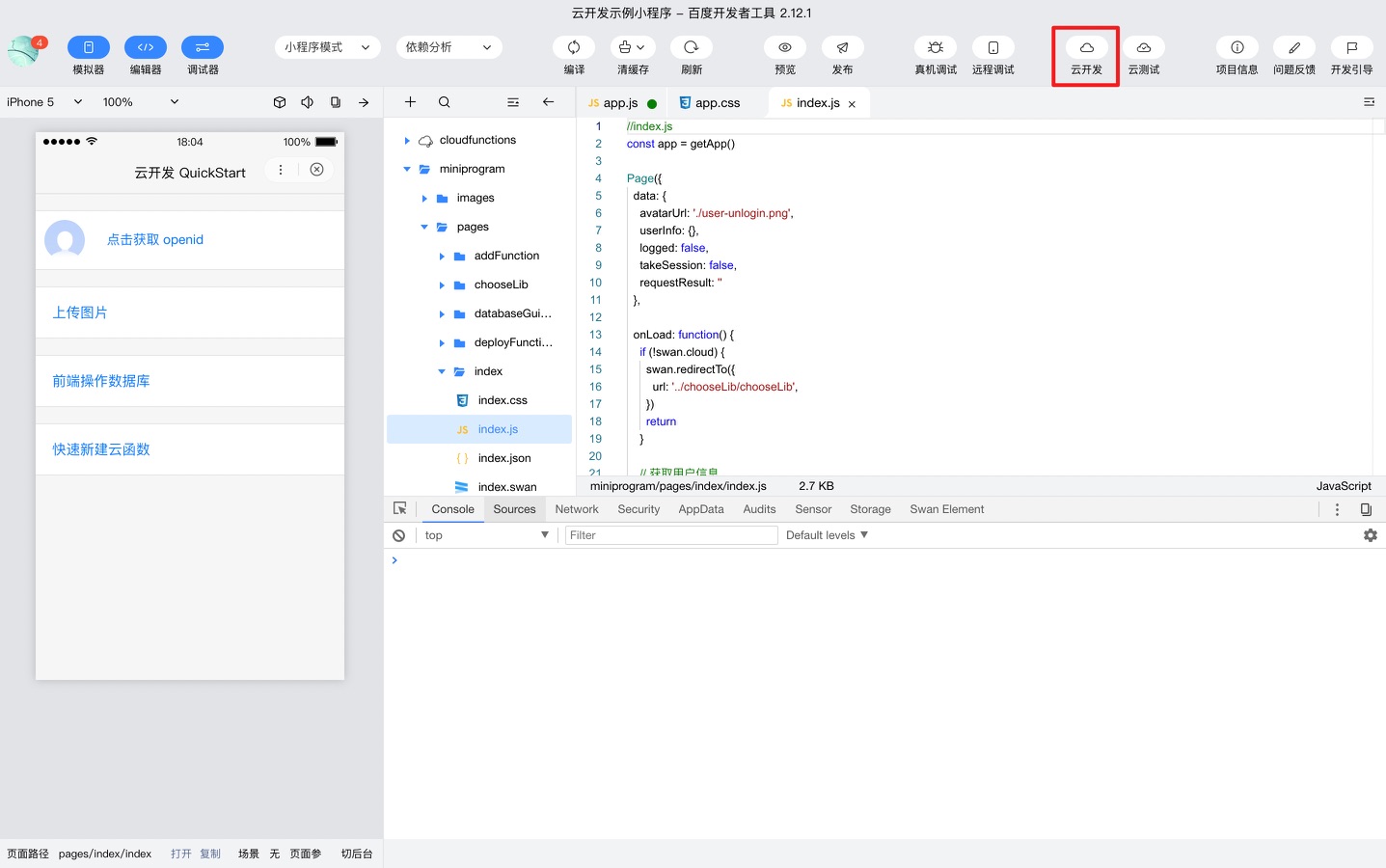Open 预览 preview with the eye icon
Image resolution: width=1386 pixels, height=868 pixels.
785,48
